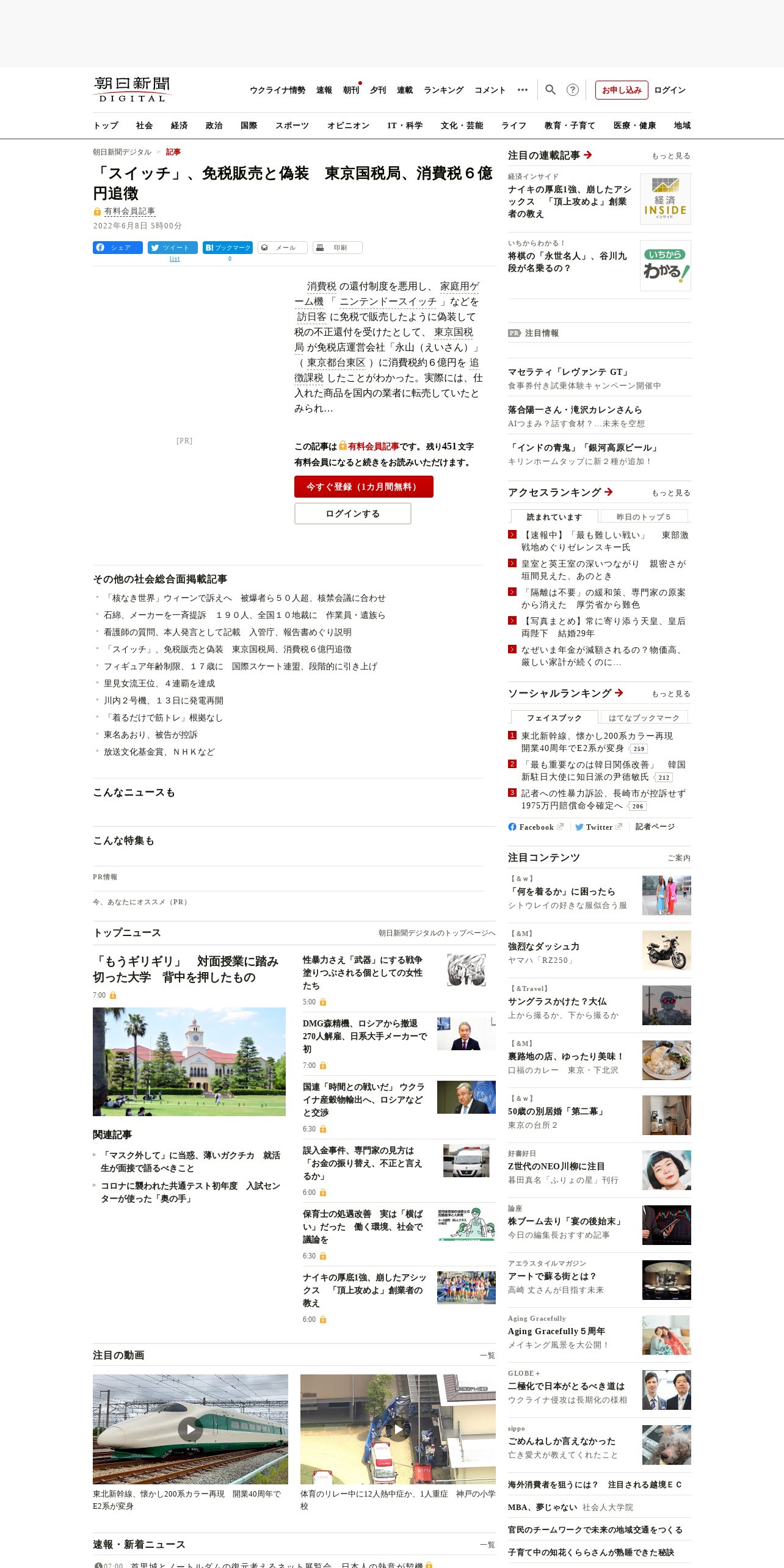Click rank 1 東北新幹線 social ranking item
Screen dimensions: 784x1568
(597, 742)
